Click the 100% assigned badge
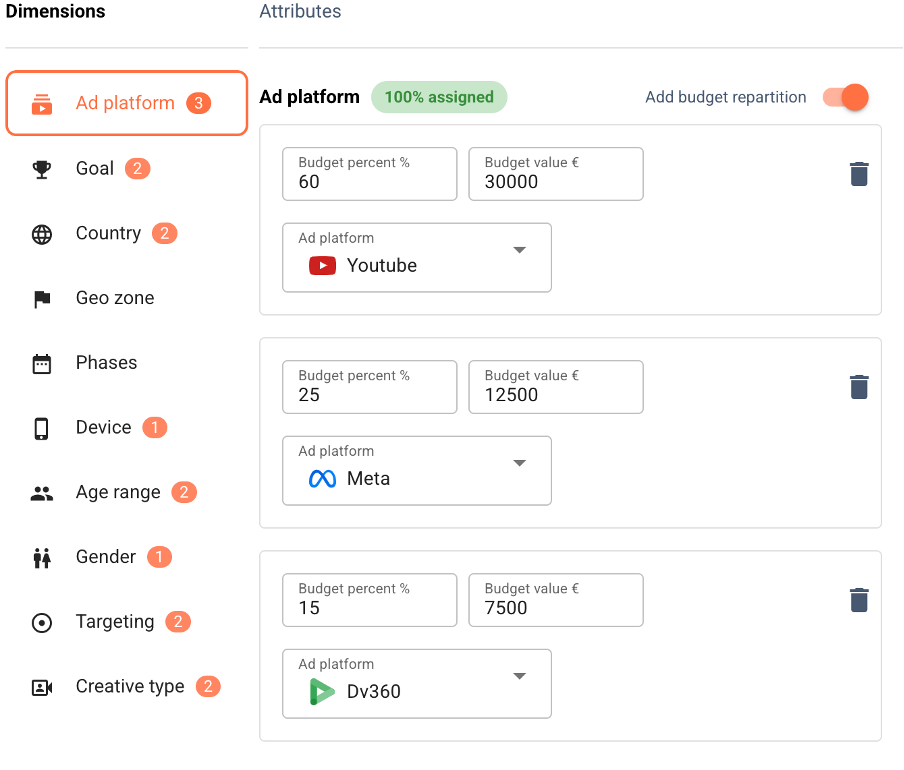Viewport: 904px width, 770px height. 439,97
